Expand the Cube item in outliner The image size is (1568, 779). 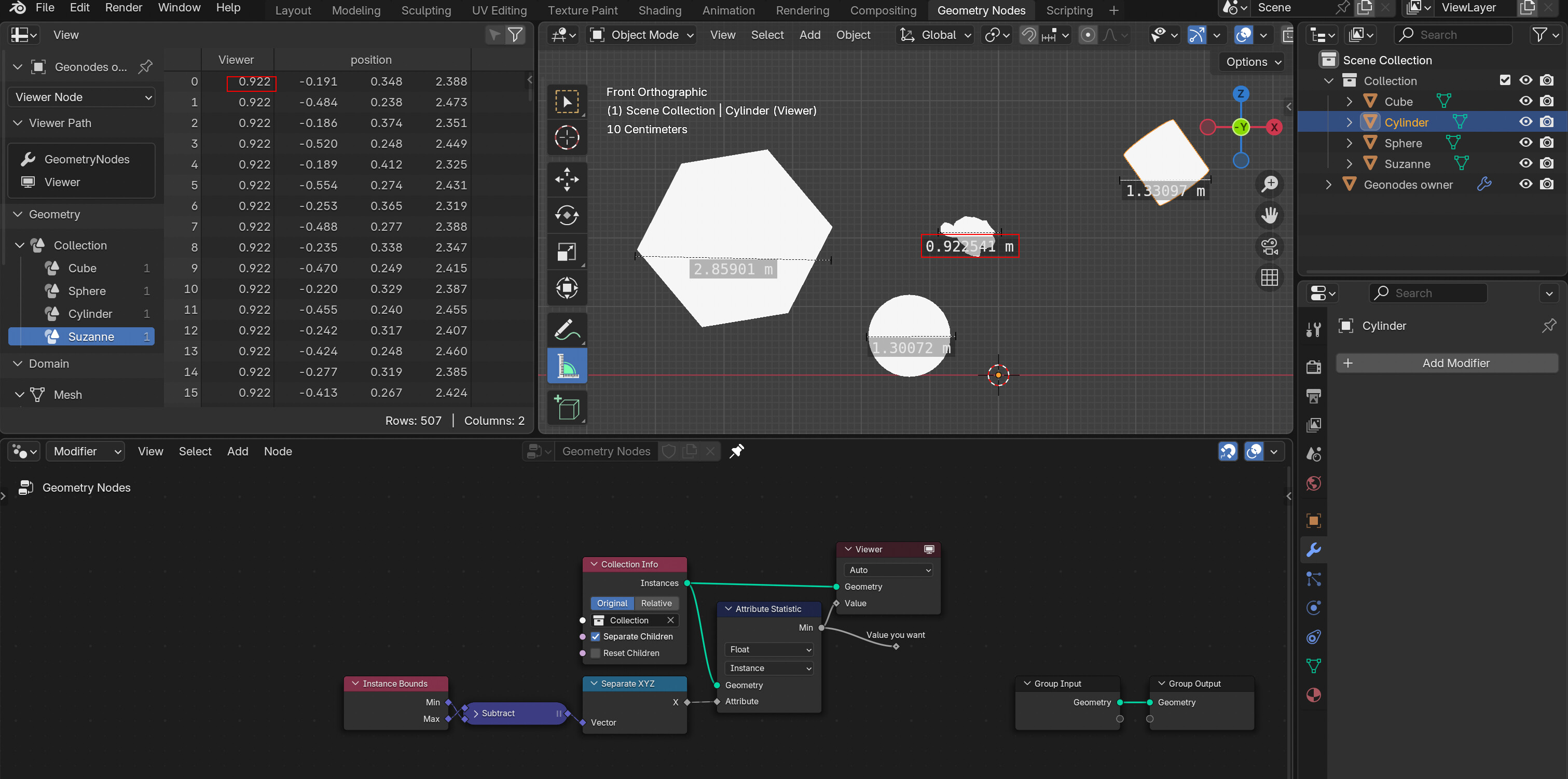click(1349, 102)
